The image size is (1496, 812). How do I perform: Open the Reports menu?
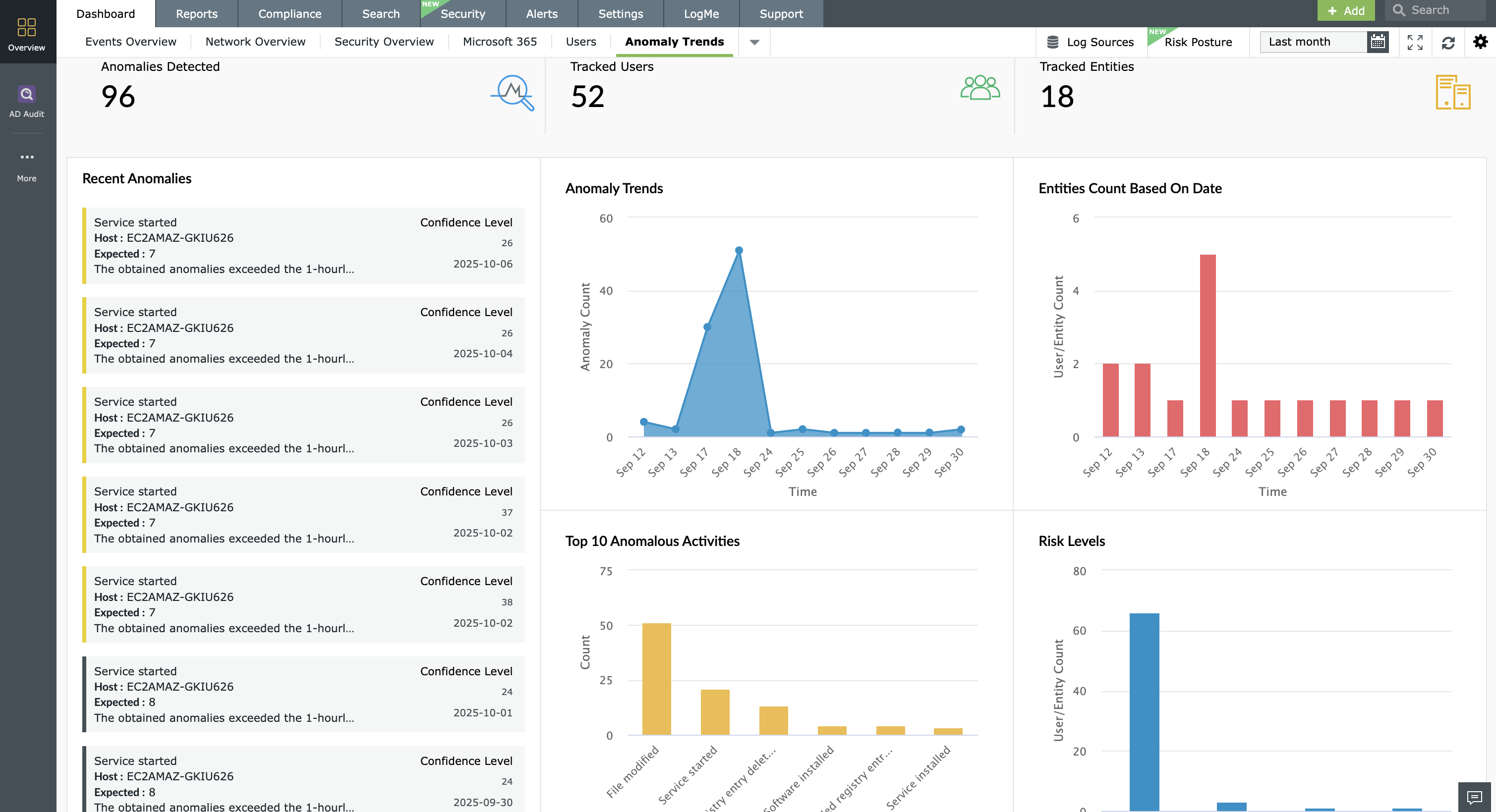(197, 13)
